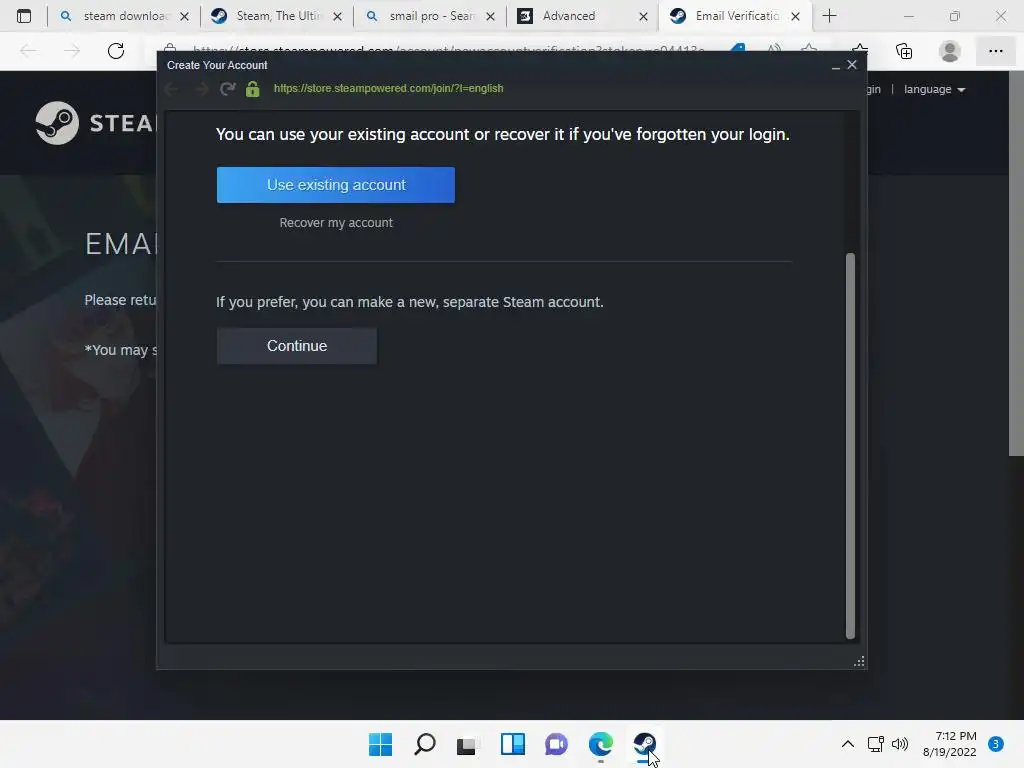This screenshot has height=768, width=1024.
Task: Open Task View on the taskbar
Action: tap(466, 744)
